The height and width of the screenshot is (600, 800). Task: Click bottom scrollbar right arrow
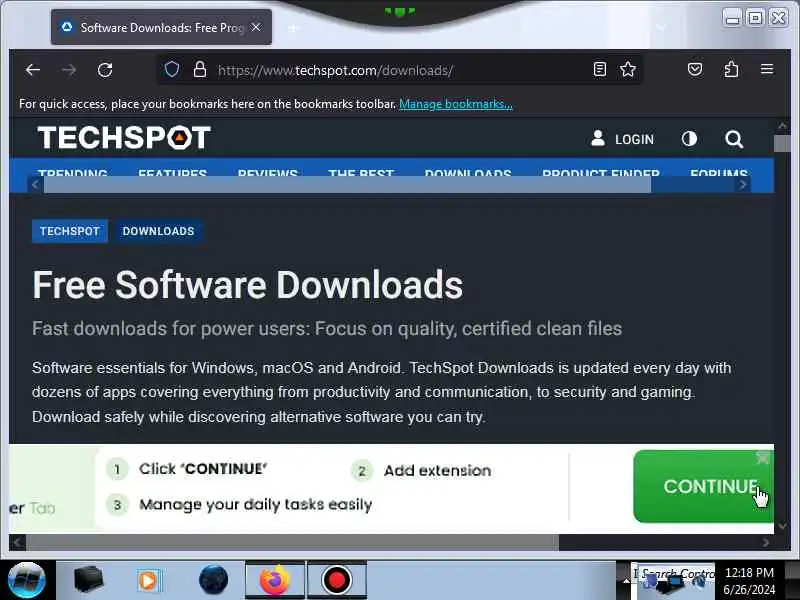point(765,543)
